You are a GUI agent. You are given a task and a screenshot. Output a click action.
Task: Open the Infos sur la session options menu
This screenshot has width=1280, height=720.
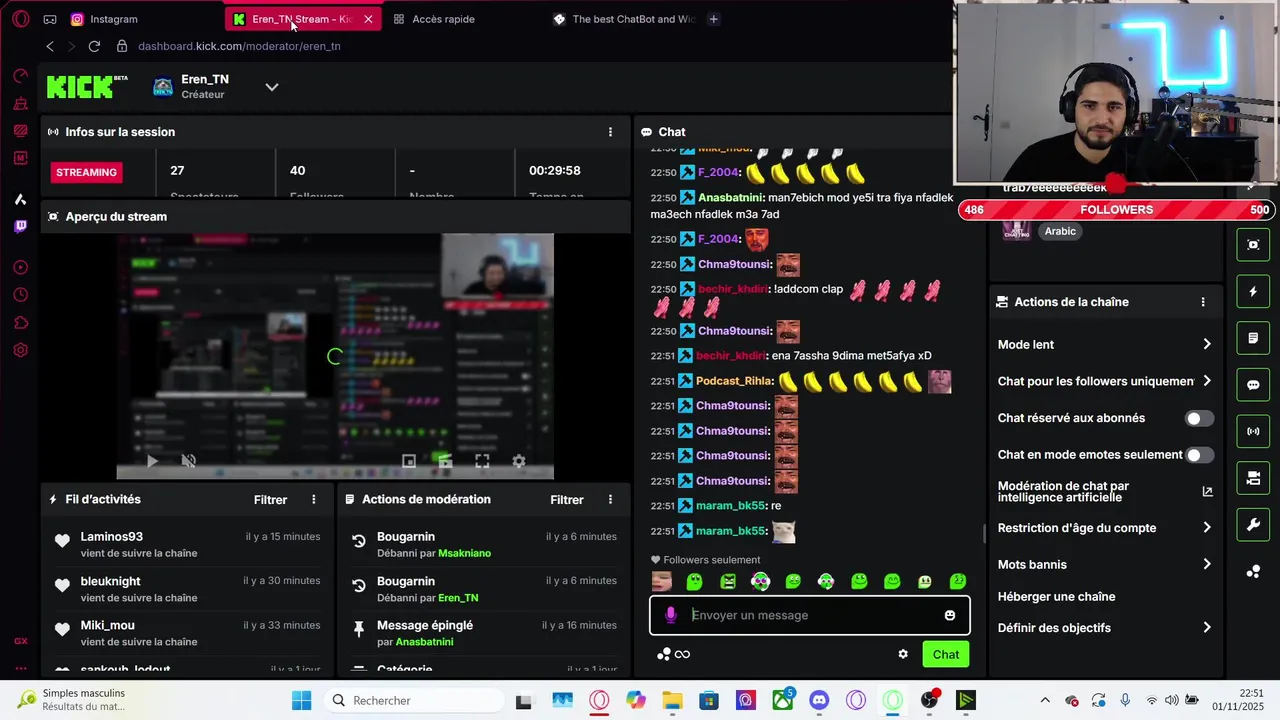[x=610, y=132]
